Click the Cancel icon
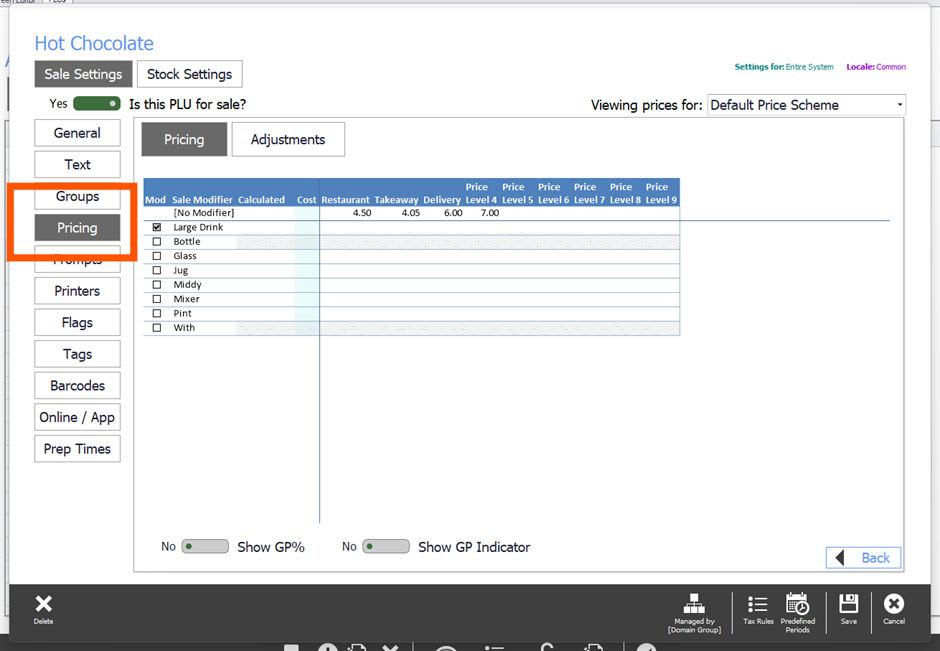 pos(893,604)
